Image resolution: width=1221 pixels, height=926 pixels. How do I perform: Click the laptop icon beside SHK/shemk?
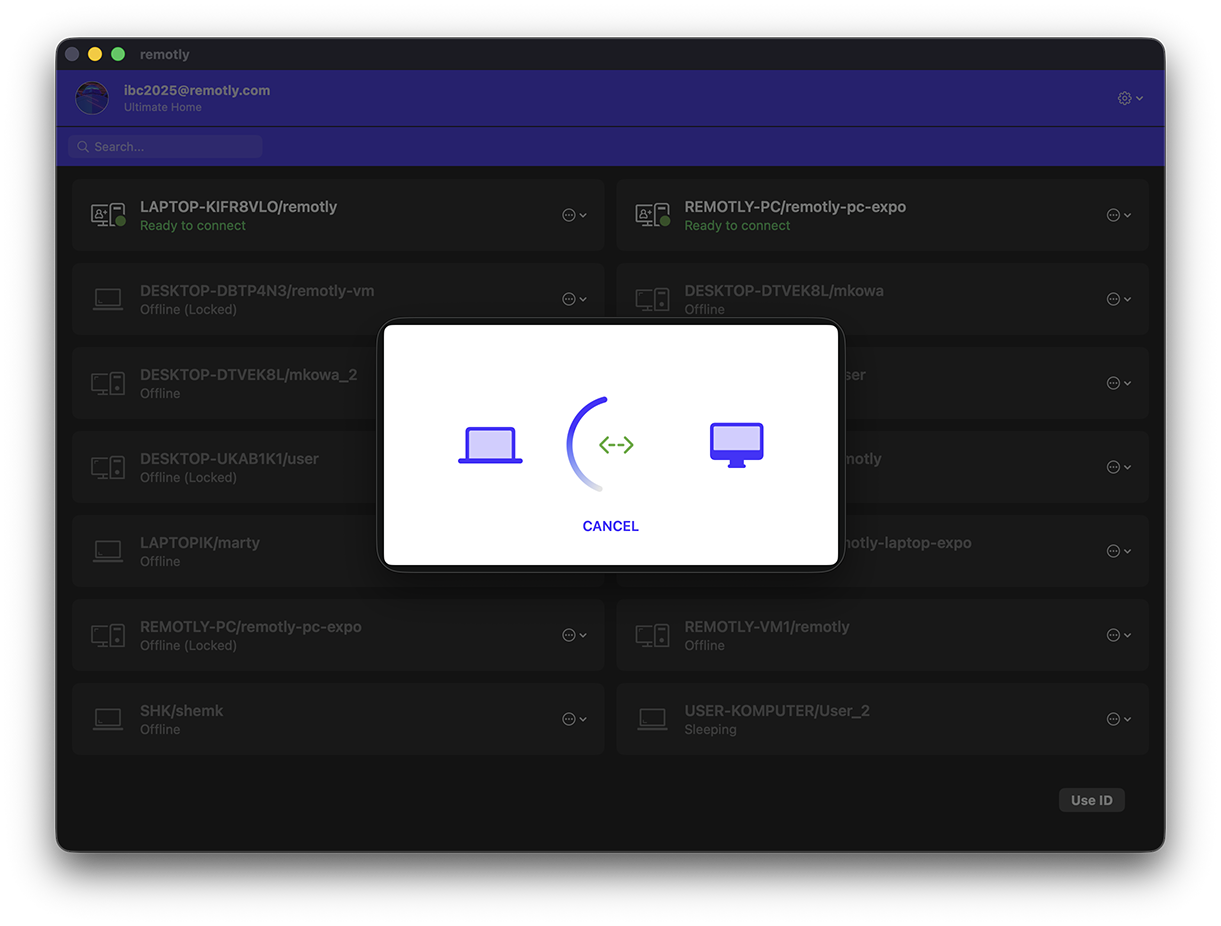108,719
